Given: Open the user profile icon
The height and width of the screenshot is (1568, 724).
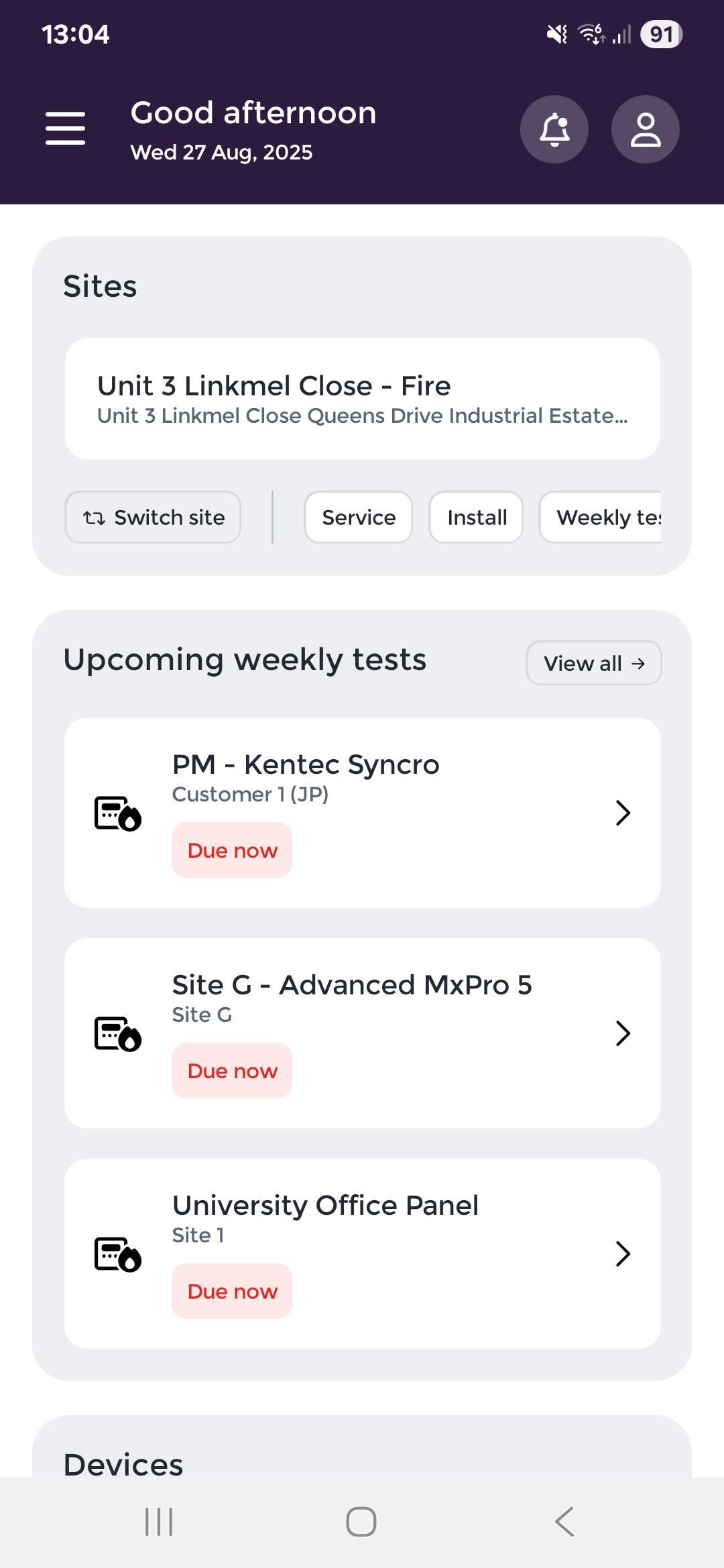Looking at the screenshot, I should pyautogui.click(x=645, y=129).
